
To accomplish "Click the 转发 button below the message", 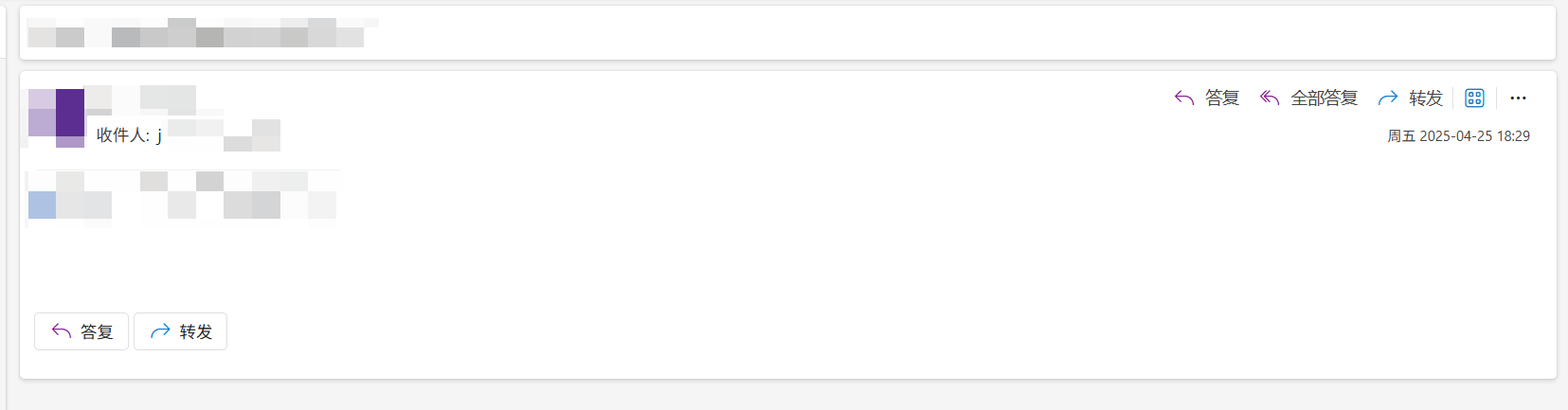I will 180,331.
